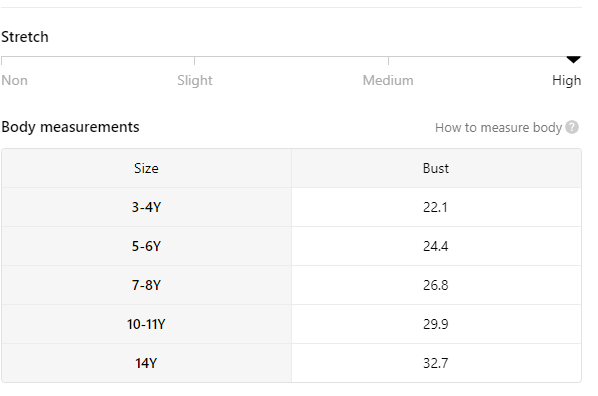
Task: Select the Medium stretch label
Action: click(388, 80)
